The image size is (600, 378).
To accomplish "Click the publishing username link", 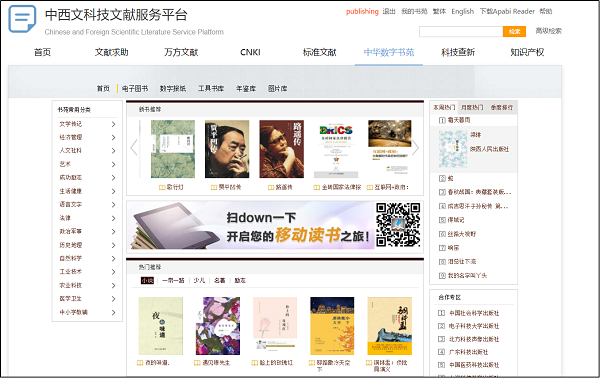I will 362,11.
